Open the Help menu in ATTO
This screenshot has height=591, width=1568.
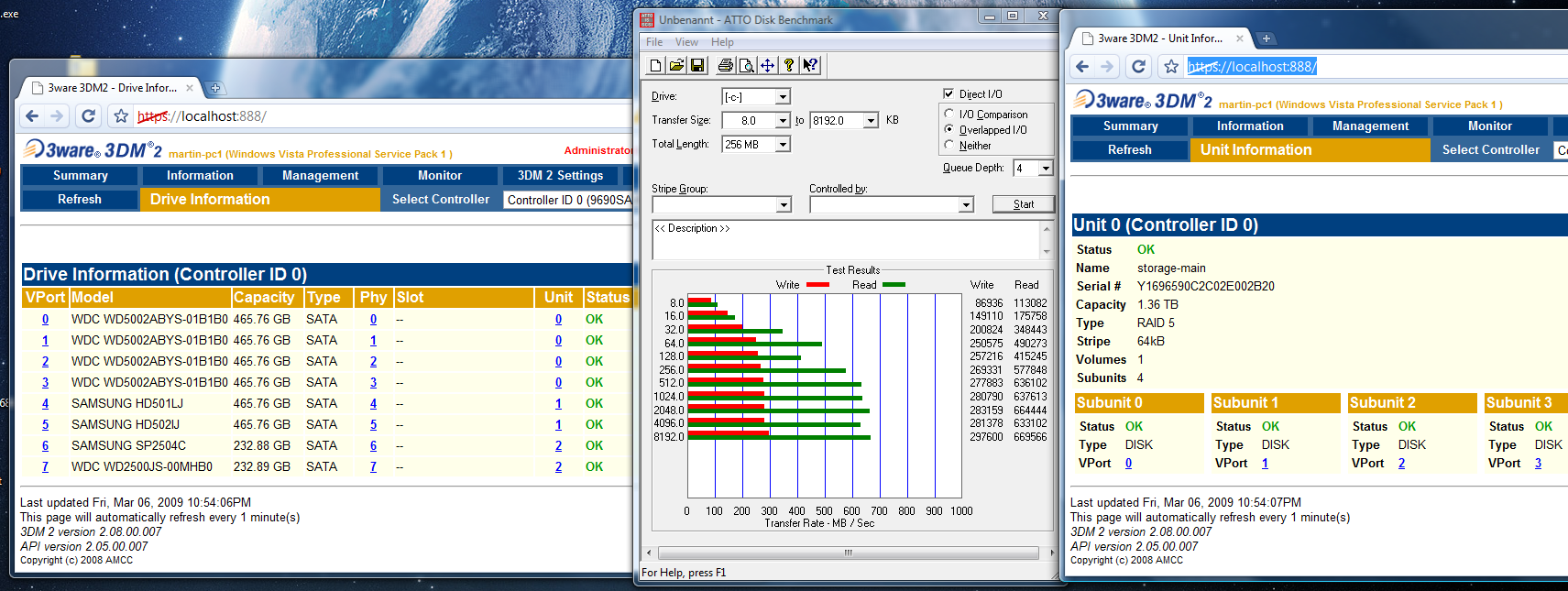pos(722,42)
